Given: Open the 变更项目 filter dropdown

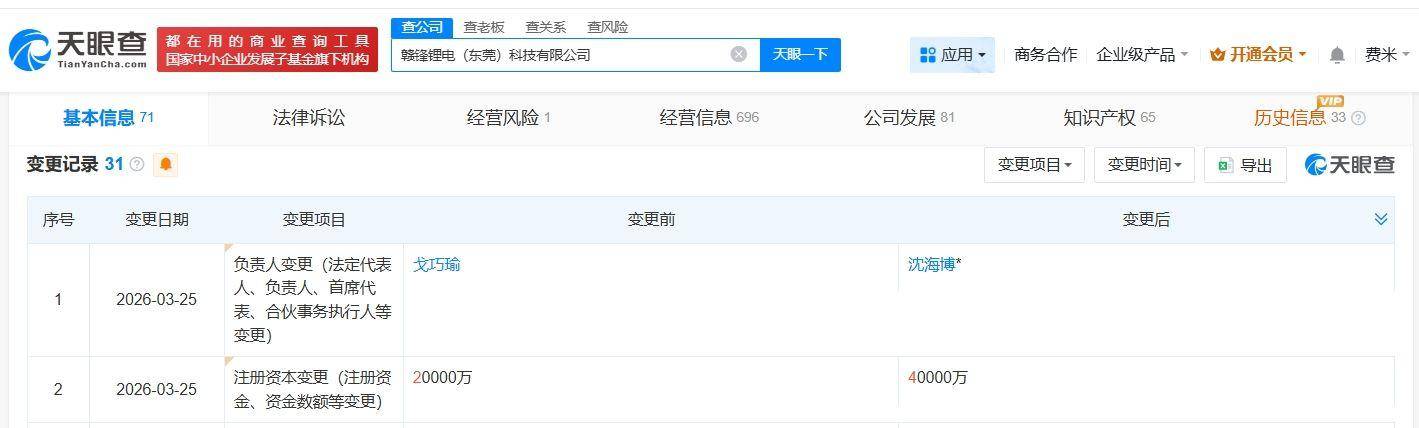Looking at the screenshot, I should coord(1034,165).
